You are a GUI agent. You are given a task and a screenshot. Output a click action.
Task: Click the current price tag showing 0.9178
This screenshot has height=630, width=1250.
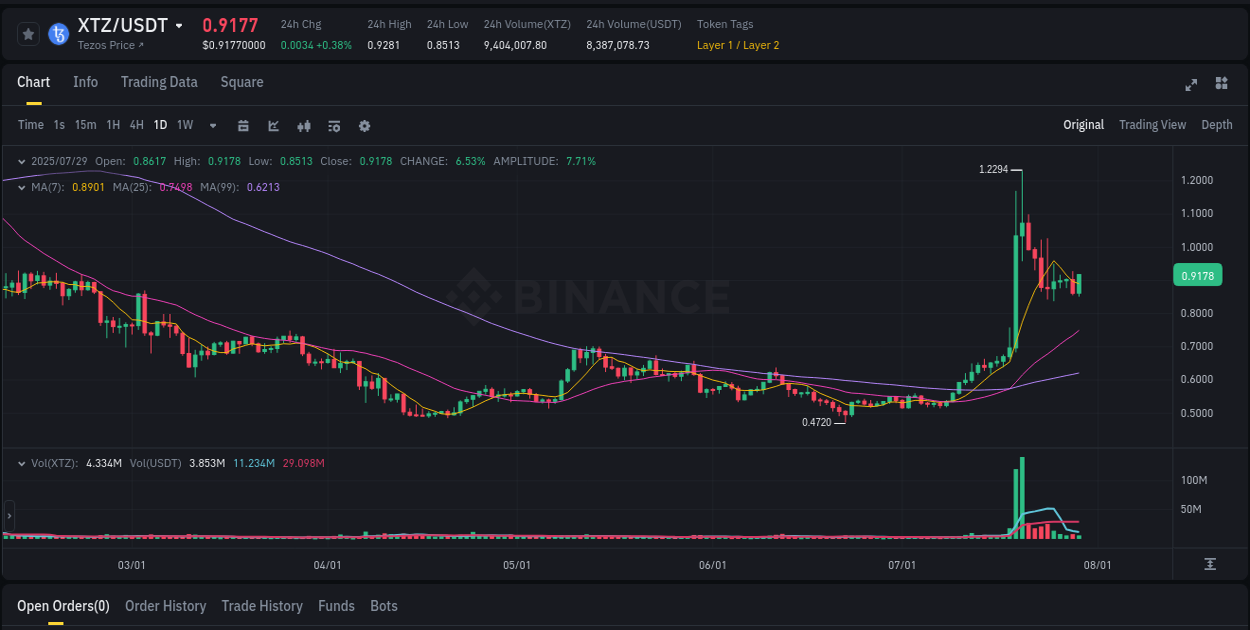[x=1197, y=274]
